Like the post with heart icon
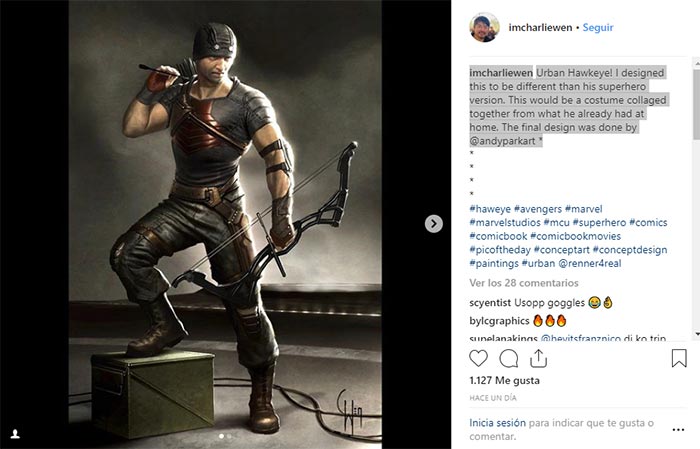 click(x=479, y=358)
